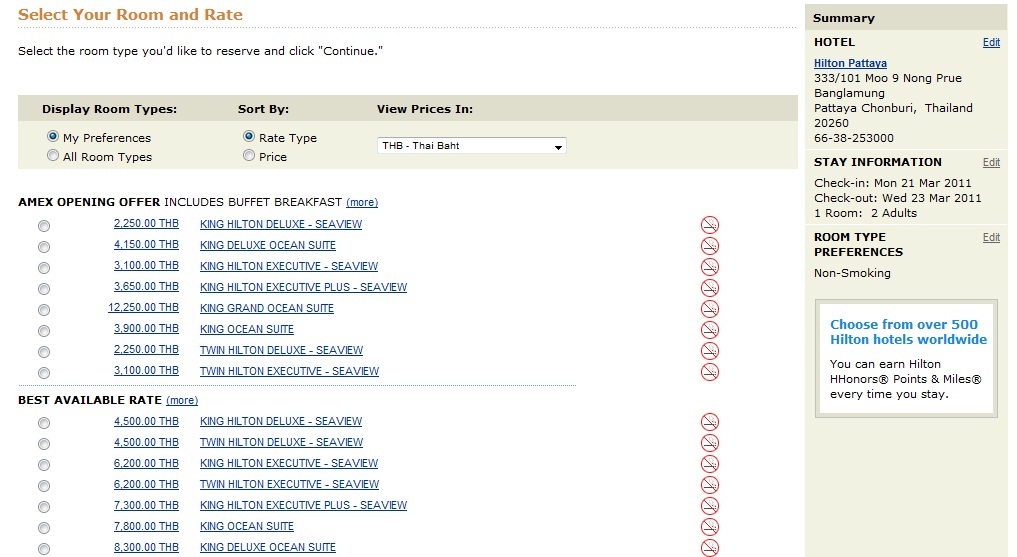Click non-smoking icon for AMEX King Hilton Executive Seaview
Screen dimensions: 1017x557
pyautogui.click(x=710, y=267)
